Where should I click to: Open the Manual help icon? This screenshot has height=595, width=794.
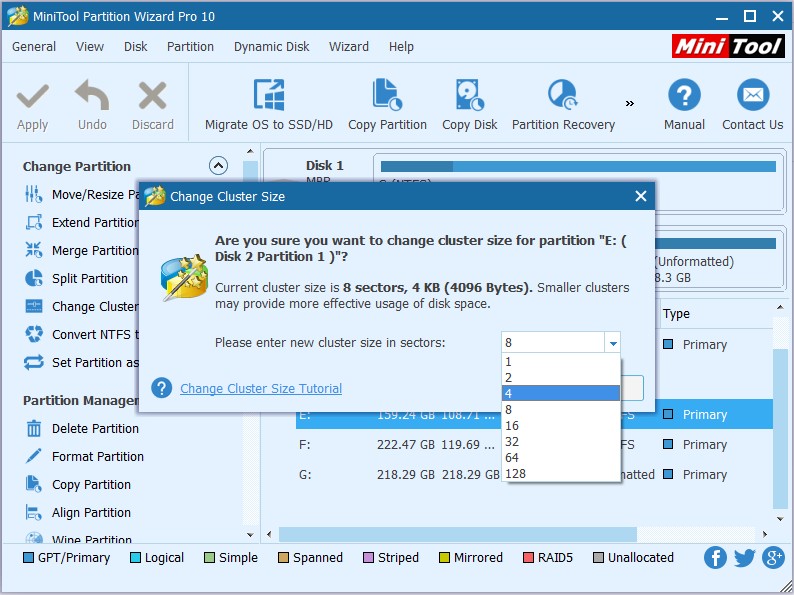point(684,95)
